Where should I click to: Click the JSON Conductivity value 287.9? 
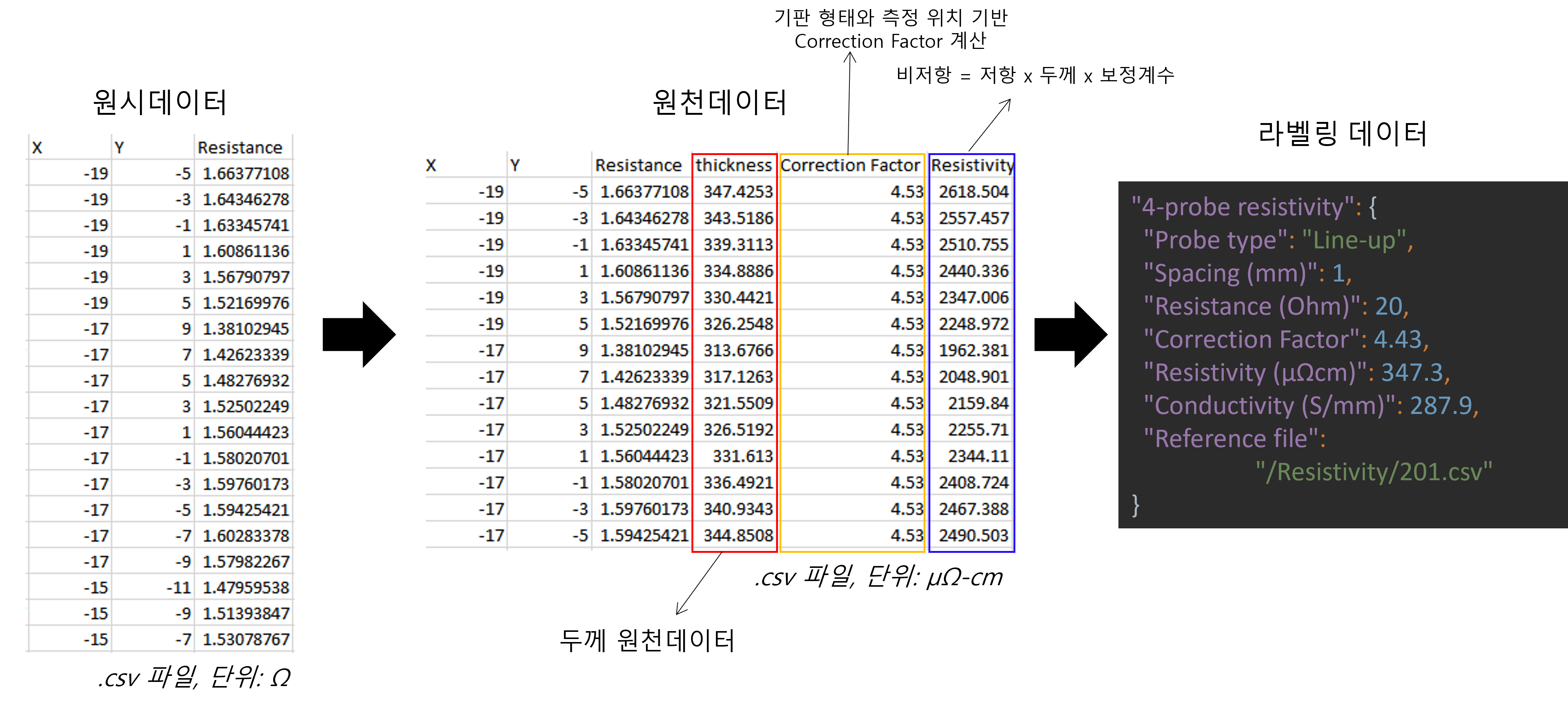(1441, 406)
